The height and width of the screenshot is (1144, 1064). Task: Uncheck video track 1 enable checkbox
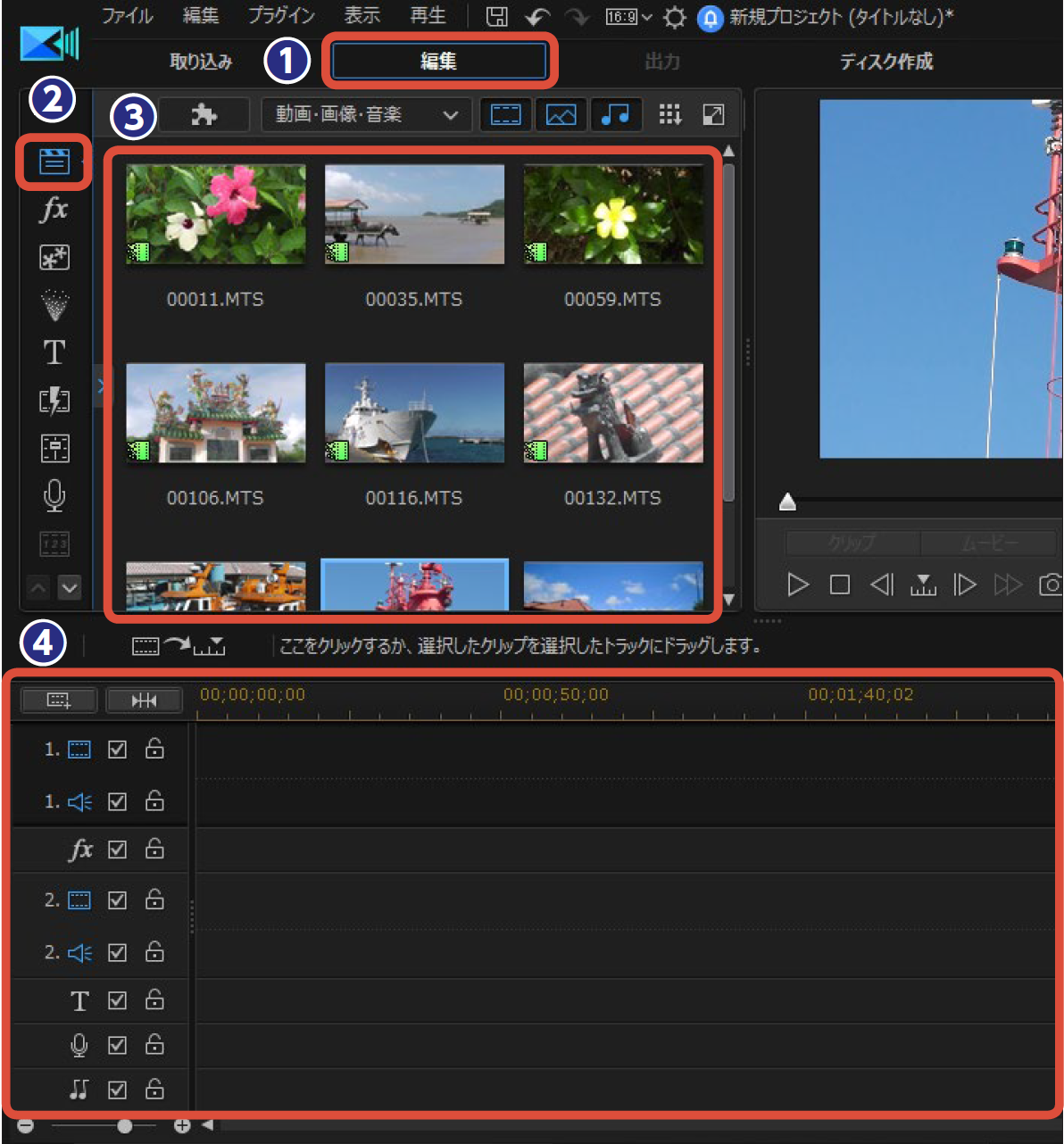coord(117,750)
